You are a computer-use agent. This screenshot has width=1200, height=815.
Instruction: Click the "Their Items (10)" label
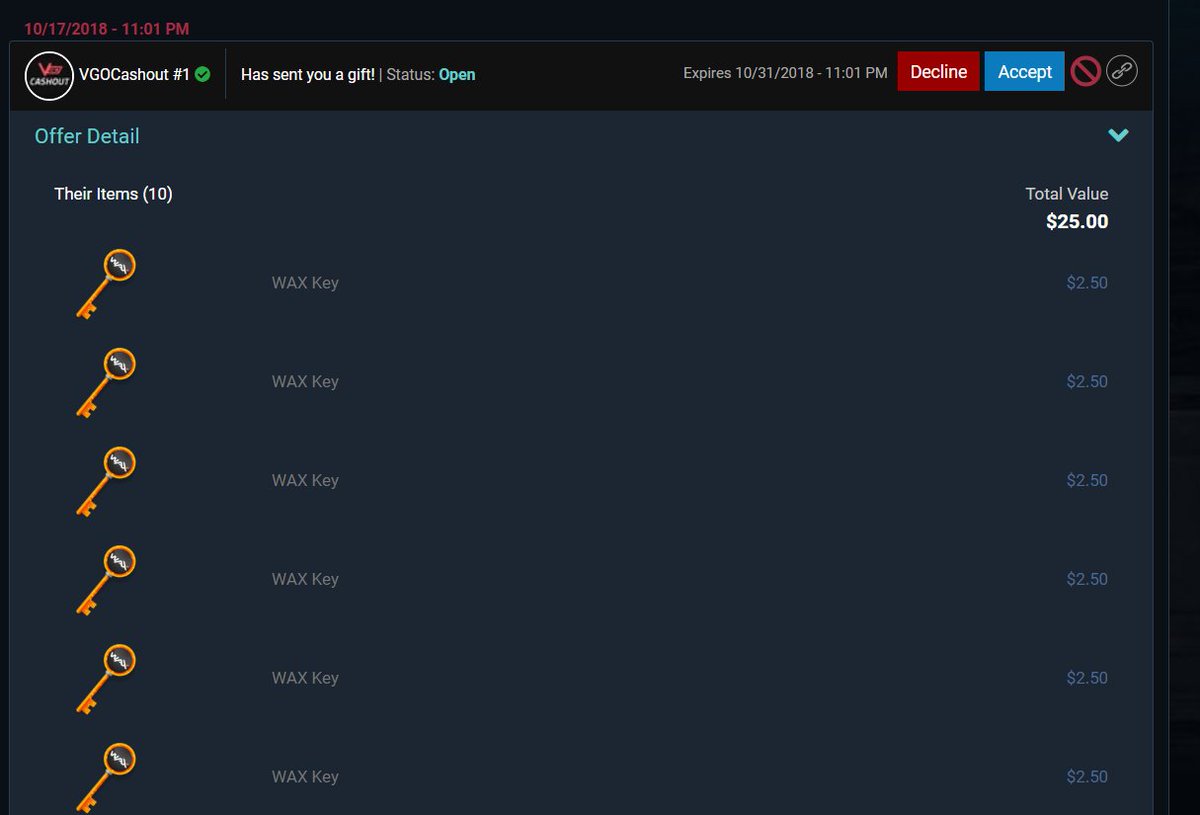(x=113, y=194)
